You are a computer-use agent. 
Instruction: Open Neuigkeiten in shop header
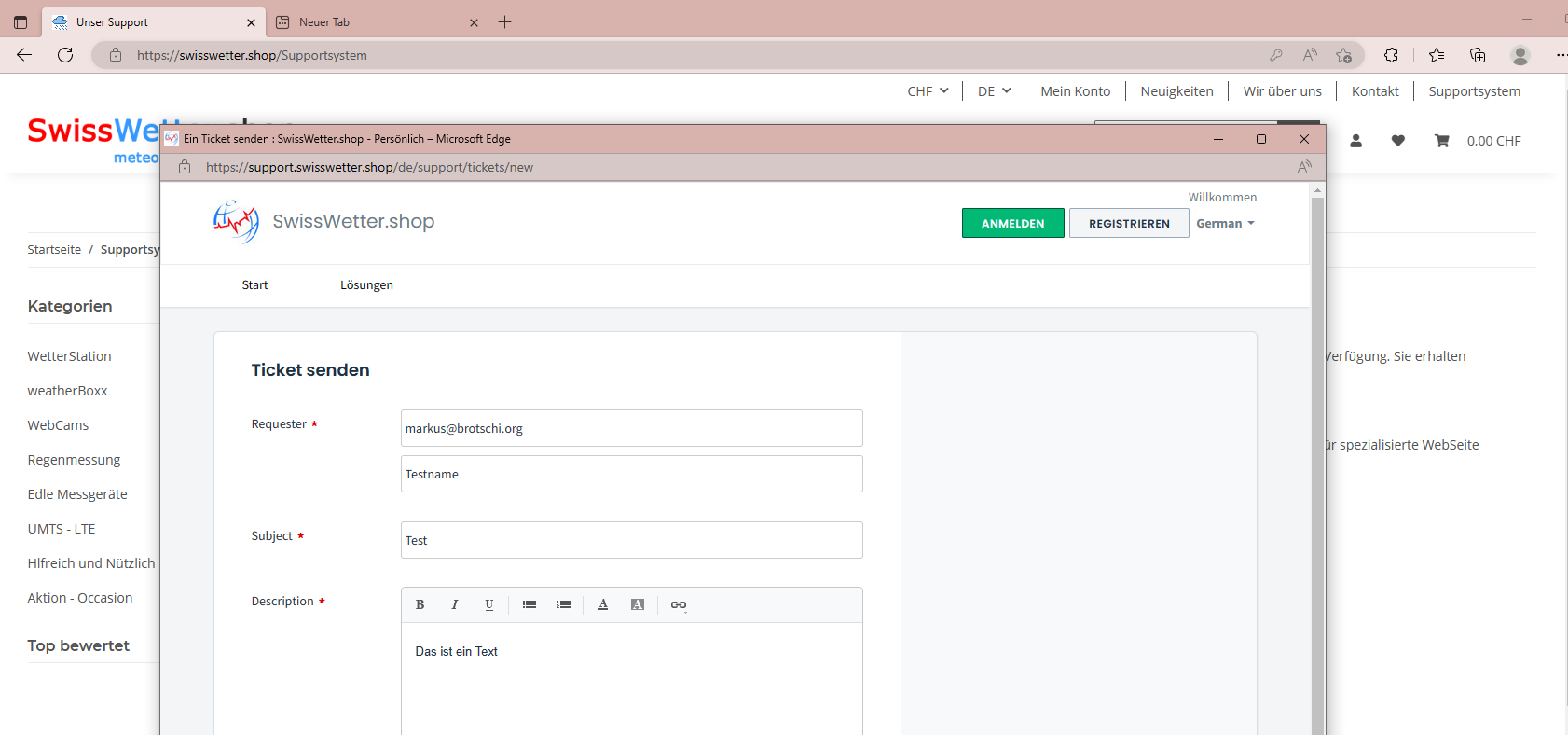tap(1176, 91)
